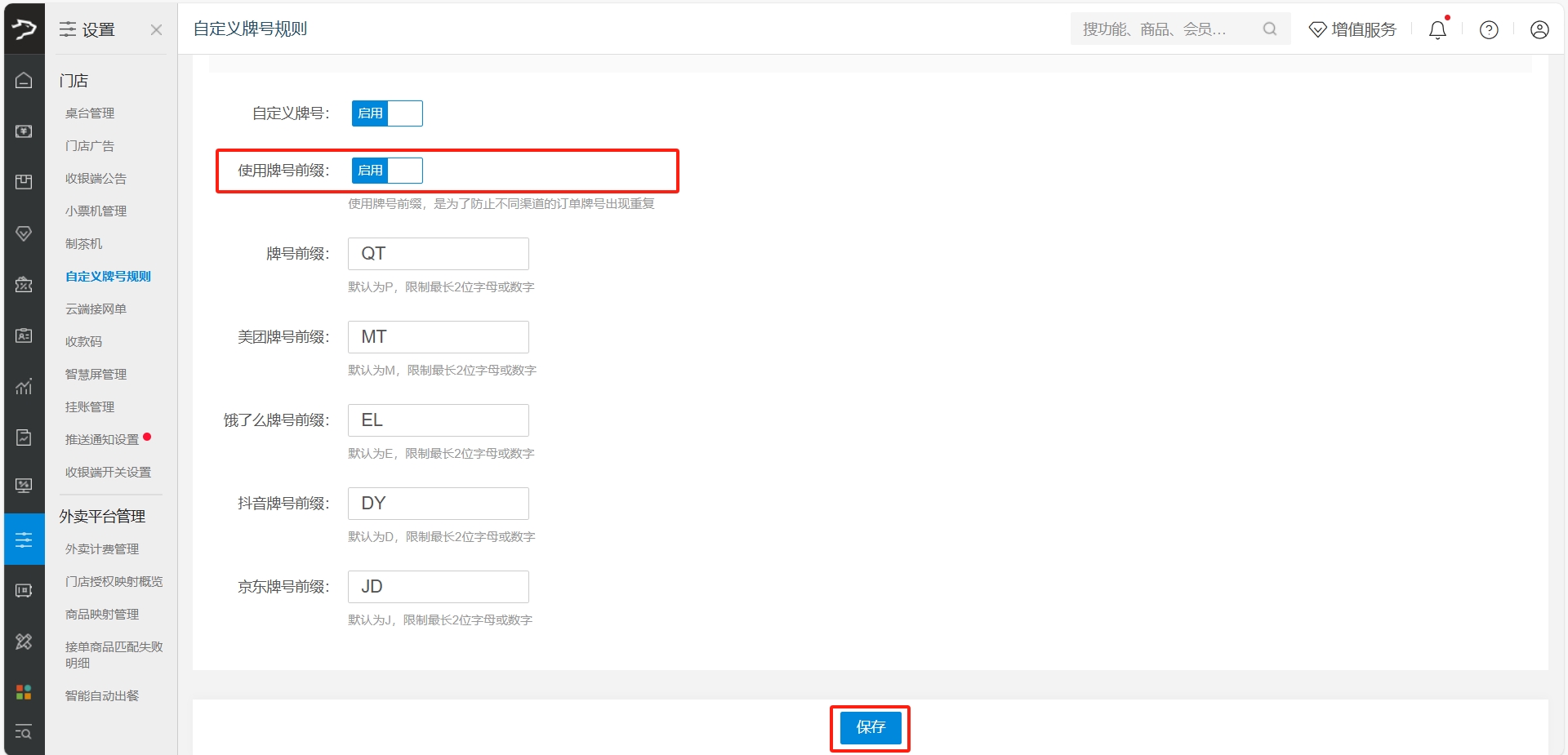Open 接单商品匹配失败明细 menu item
The height and width of the screenshot is (755, 1568).
pos(114,655)
